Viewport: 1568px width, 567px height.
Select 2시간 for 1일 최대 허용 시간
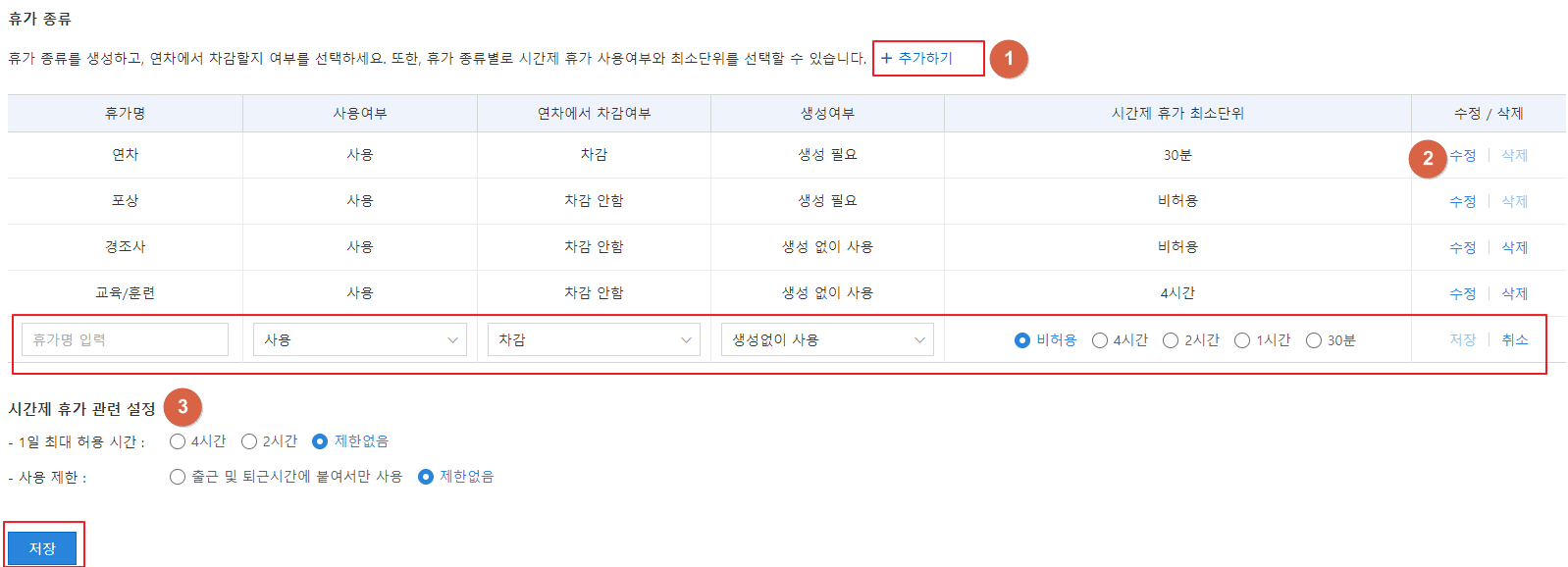[x=249, y=441]
